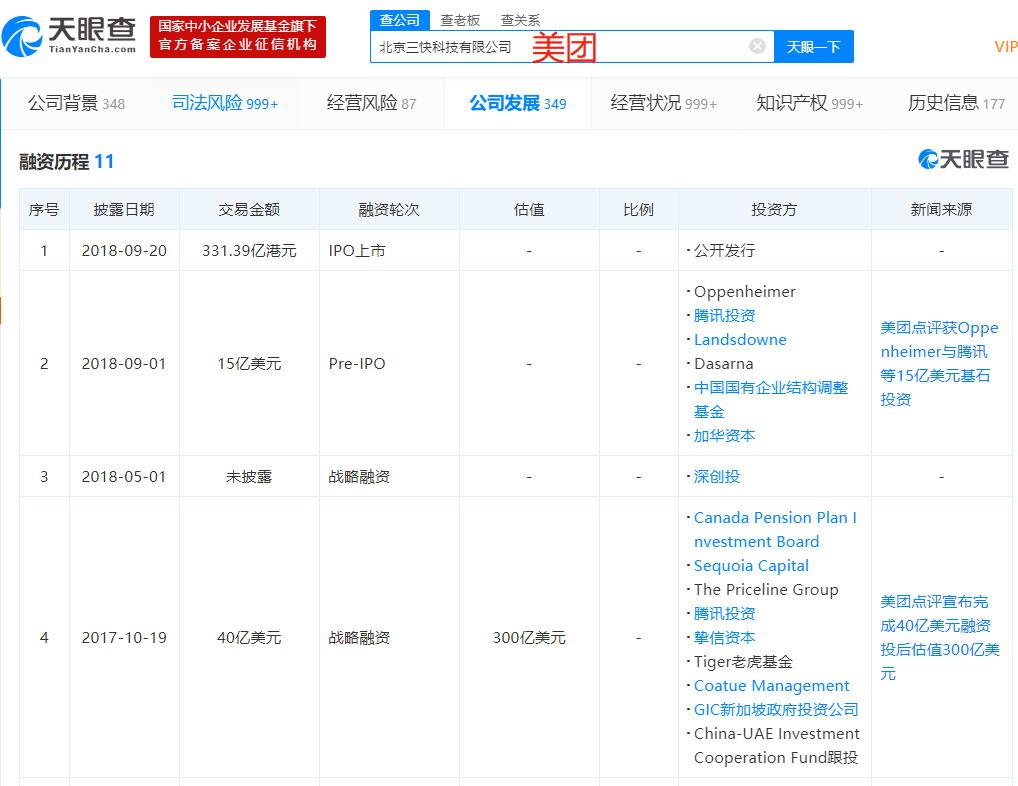1018x786 pixels.
Task: Open the 深创投 investor link
Action: (717, 476)
